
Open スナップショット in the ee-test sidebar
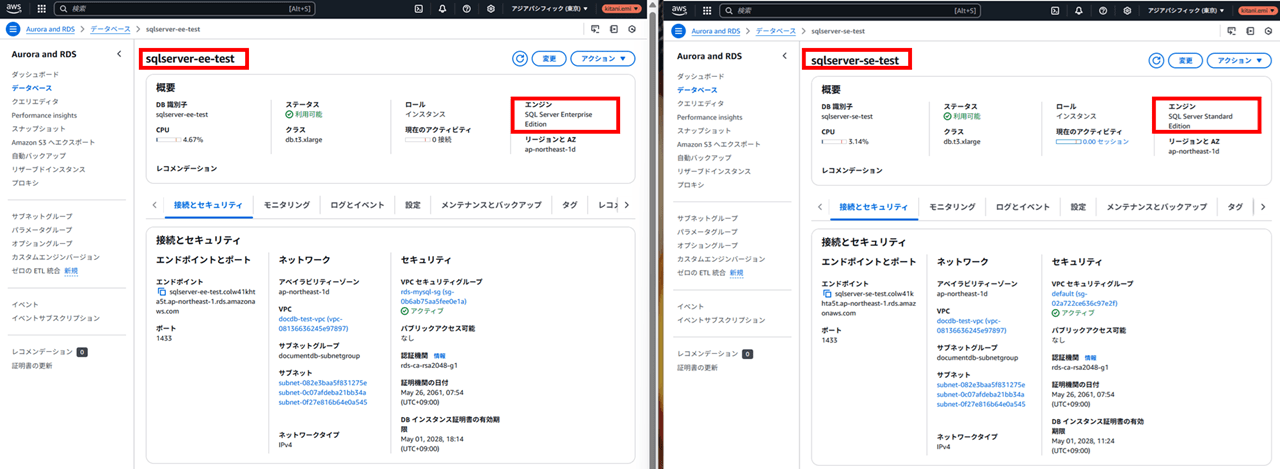(40, 129)
